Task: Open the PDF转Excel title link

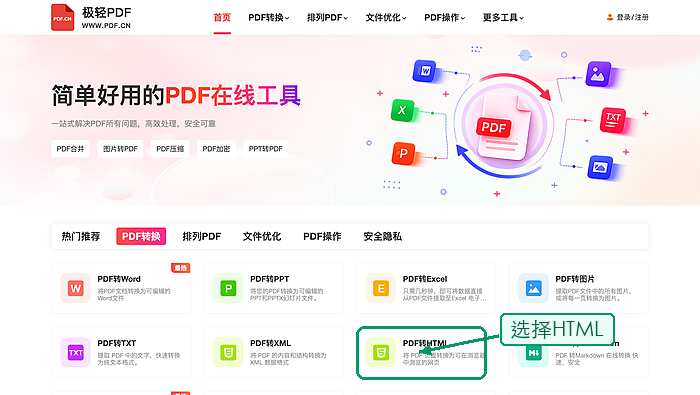Action: [x=425, y=279]
